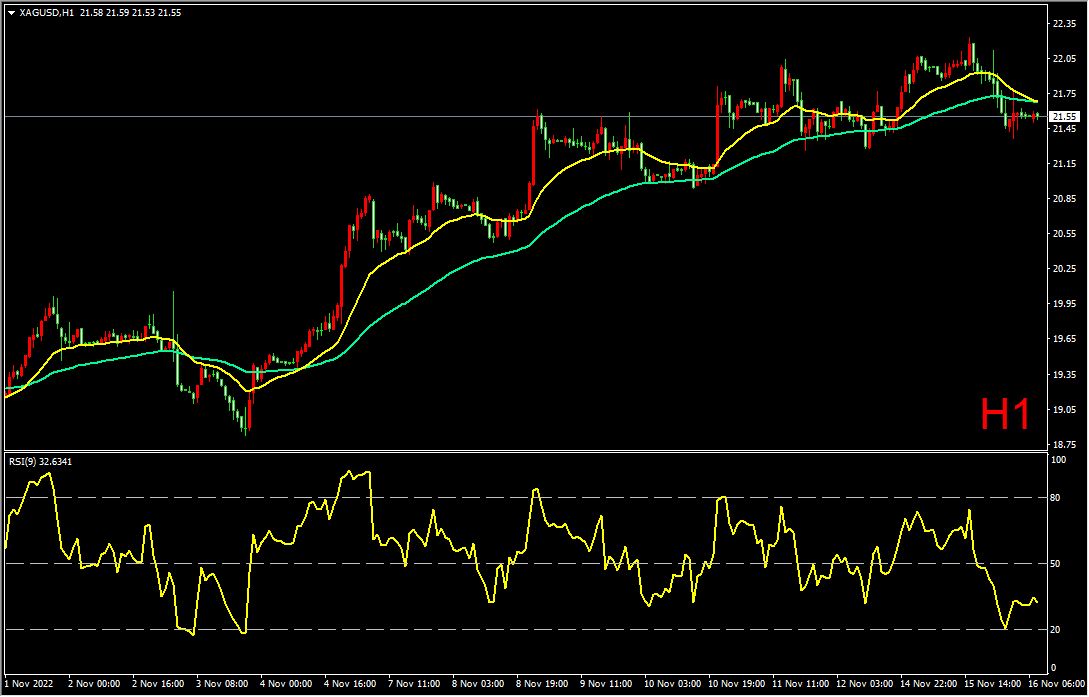Click the 21.75 price axis label
The width and height of the screenshot is (1089, 697).
tap(1065, 94)
